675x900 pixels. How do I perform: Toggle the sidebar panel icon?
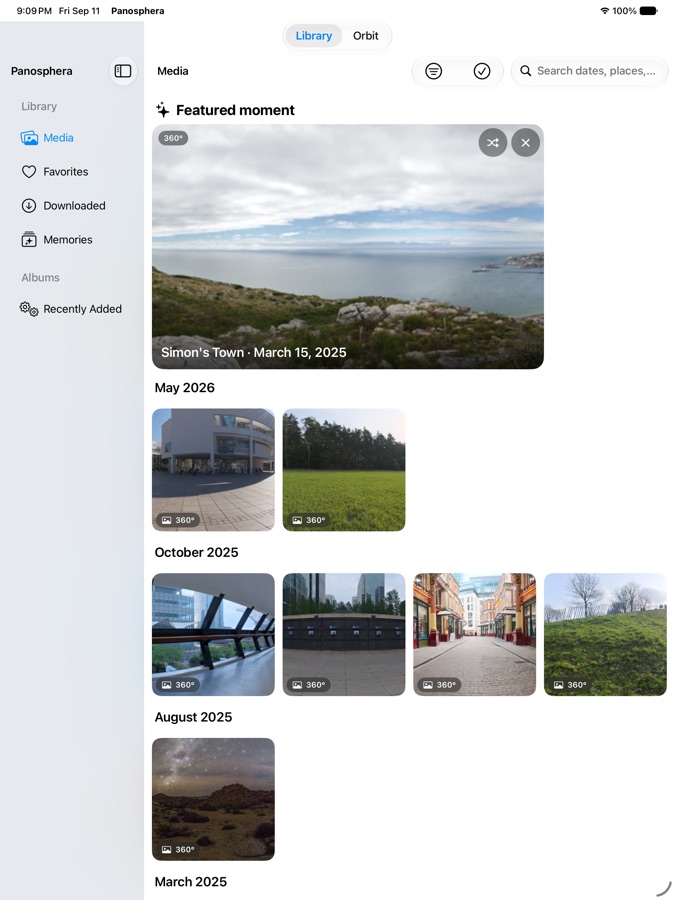pyautogui.click(x=123, y=71)
